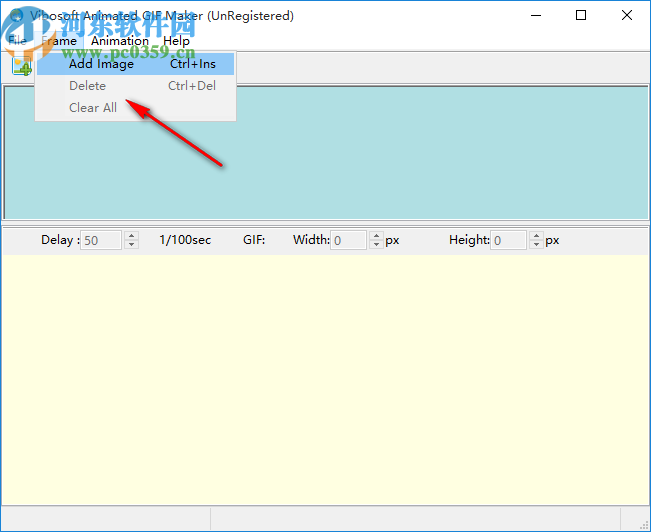This screenshot has height=532, width=651.
Task: Click the window resize grip
Action: [x=643, y=525]
